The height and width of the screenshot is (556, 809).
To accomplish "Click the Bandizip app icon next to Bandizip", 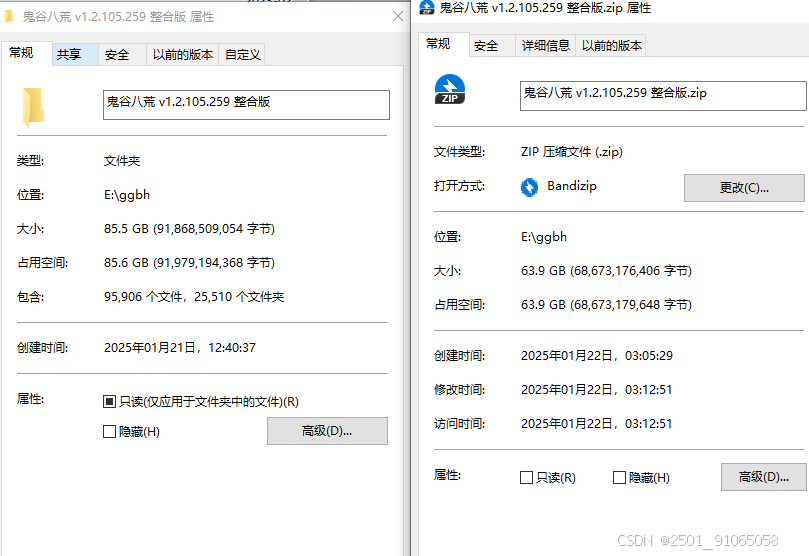I will pyautogui.click(x=529, y=187).
